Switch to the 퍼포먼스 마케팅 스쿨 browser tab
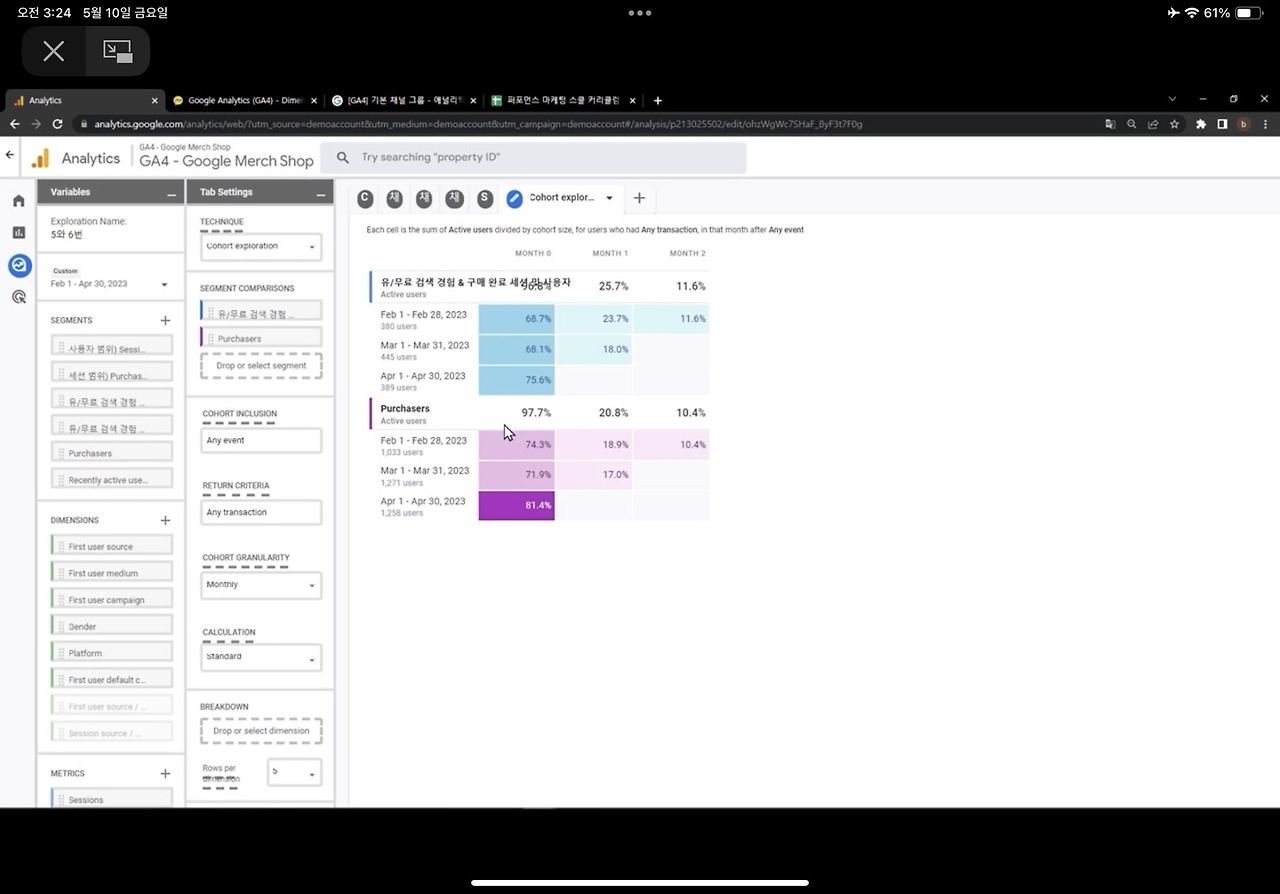 tap(563, 100)
